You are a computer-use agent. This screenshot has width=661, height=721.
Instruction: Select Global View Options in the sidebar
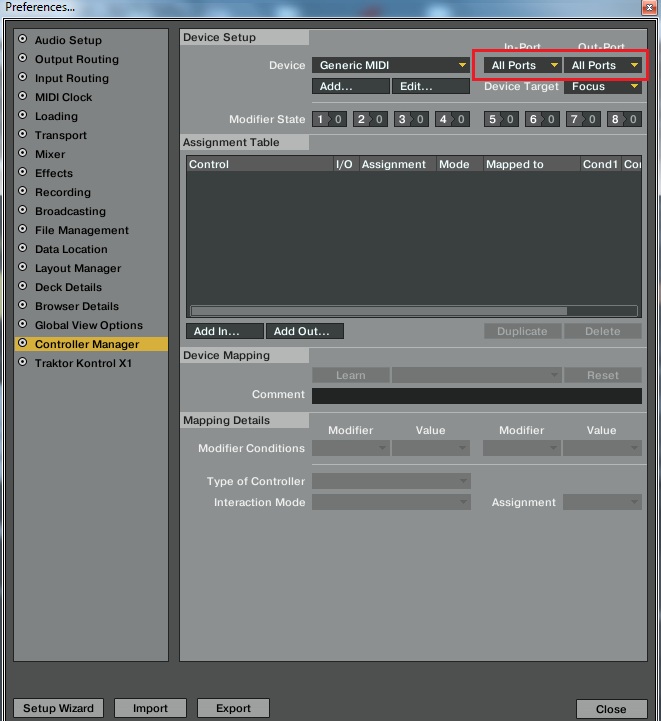coord(91,325)
